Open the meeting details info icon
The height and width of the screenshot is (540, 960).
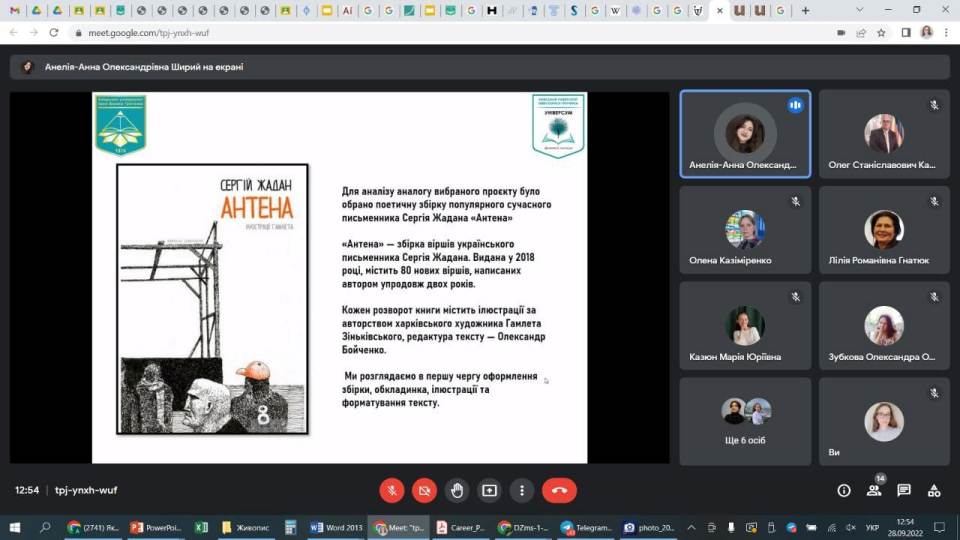[x=844, y=490]
